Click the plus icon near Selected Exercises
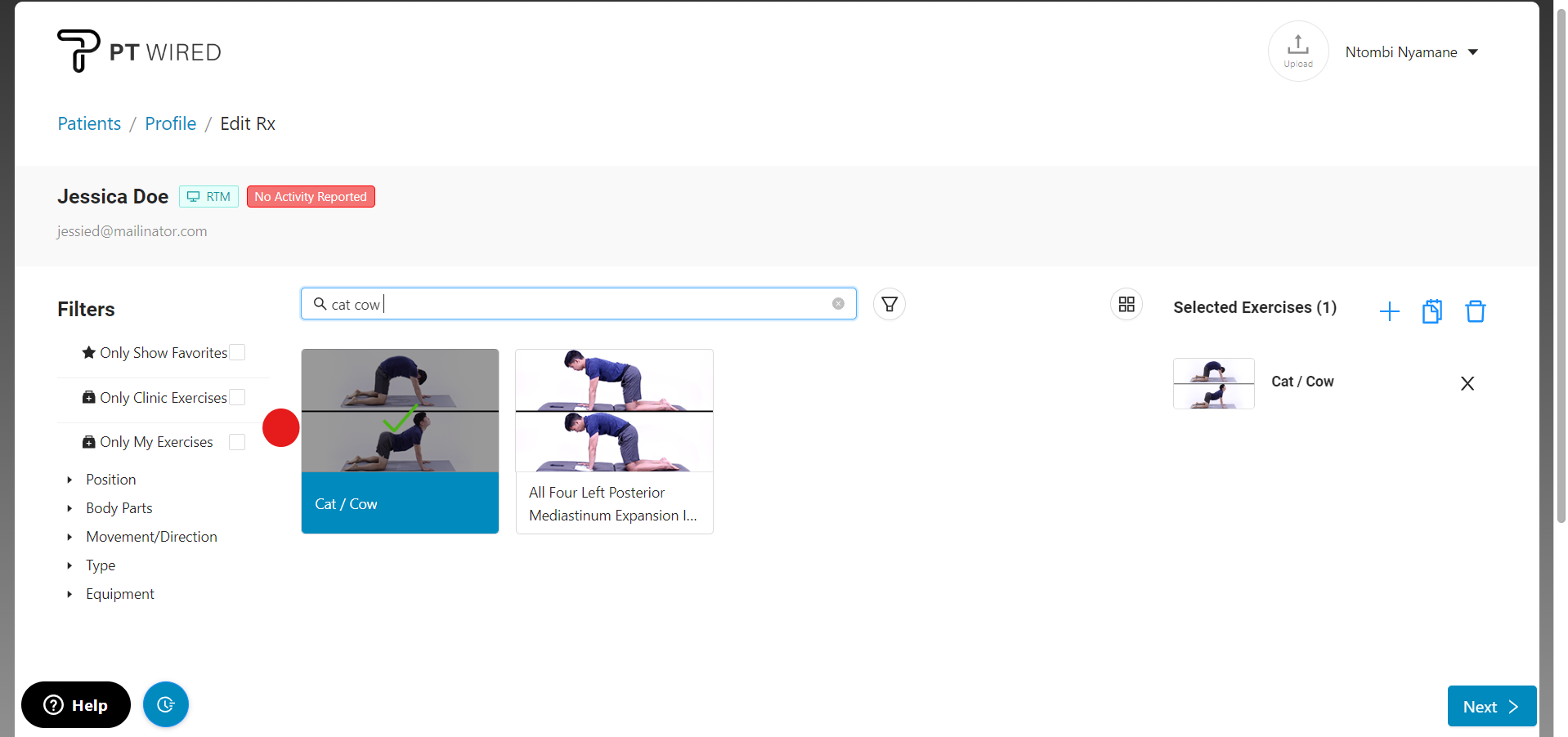 [1389, 310]
